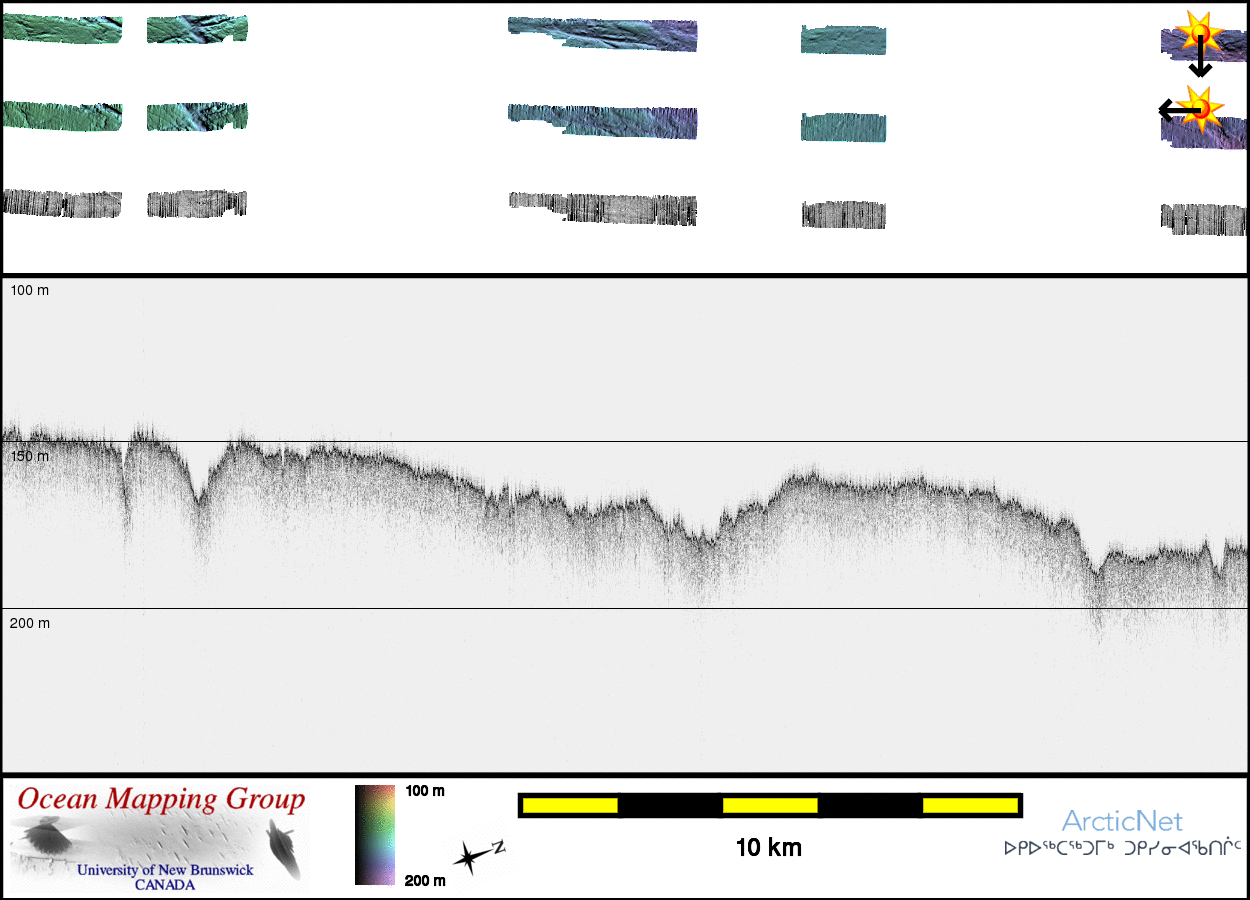Select the 200 m depth label in profile
The height and width of the screenshot is (900, 1250).
(29, 623)
